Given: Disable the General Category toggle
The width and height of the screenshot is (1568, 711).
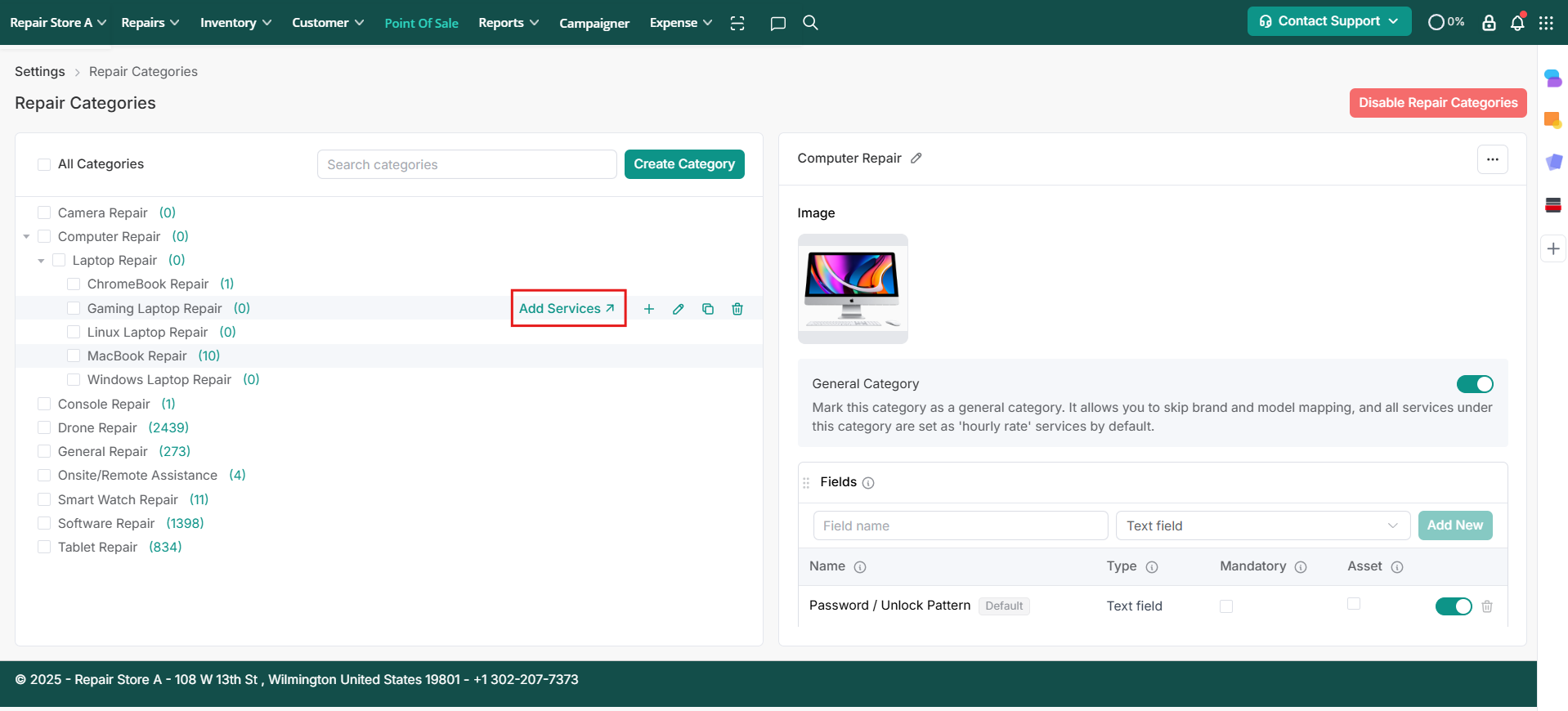Looking at the screenshot, I should tap(1474, 384).
